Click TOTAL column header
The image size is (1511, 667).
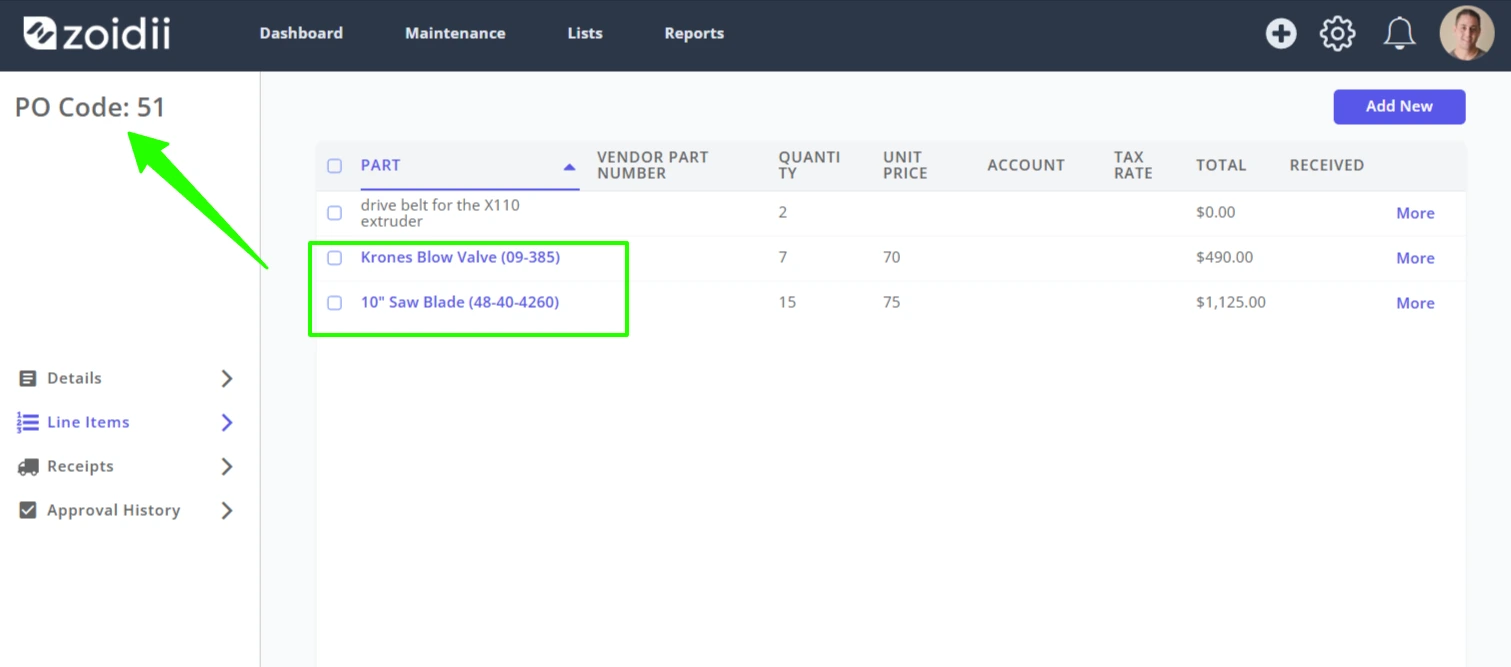(x=1221, y=166)
